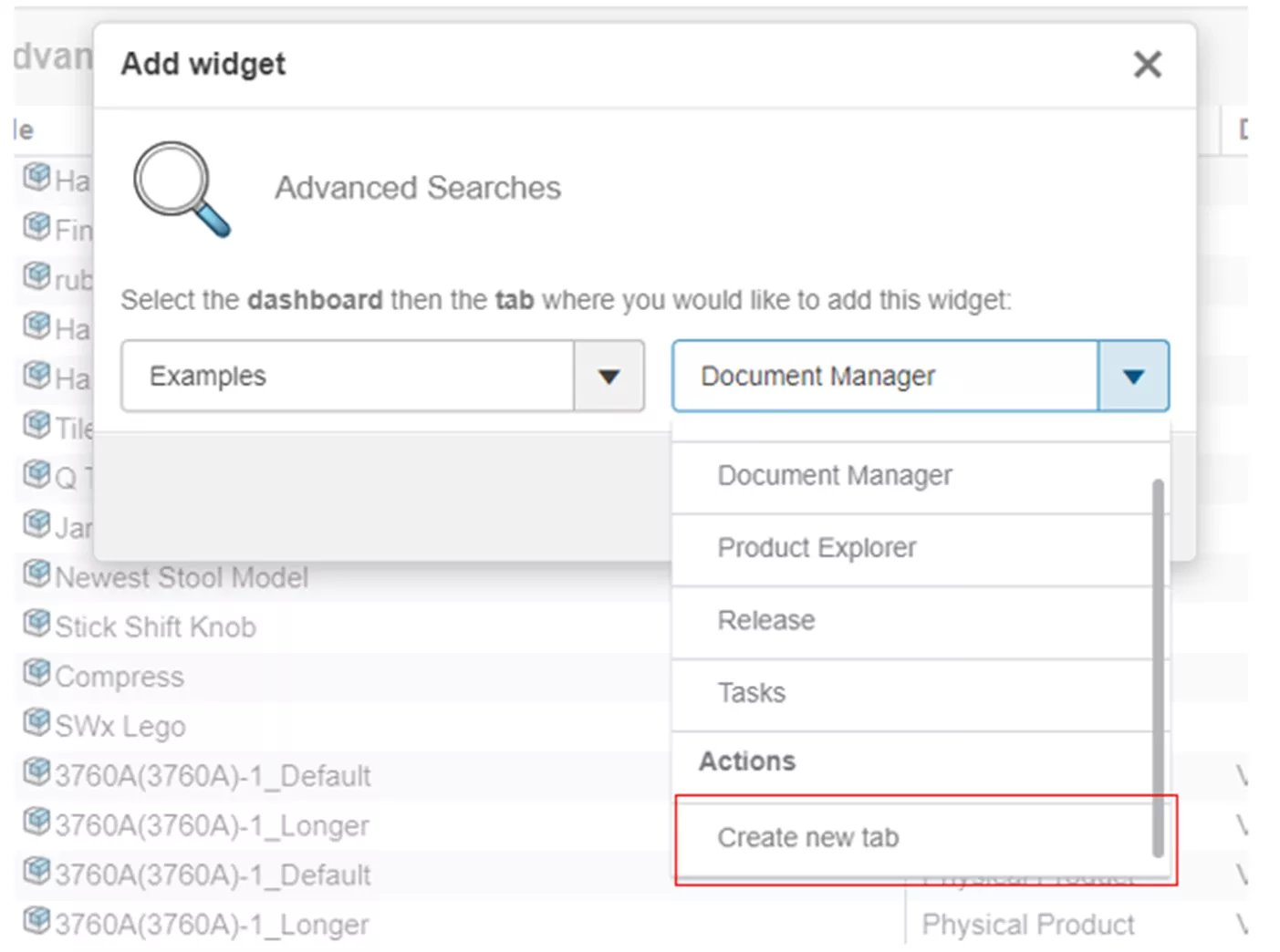
Task: Select the Newest Stool Model row
Action: click(x=343, y=577)
